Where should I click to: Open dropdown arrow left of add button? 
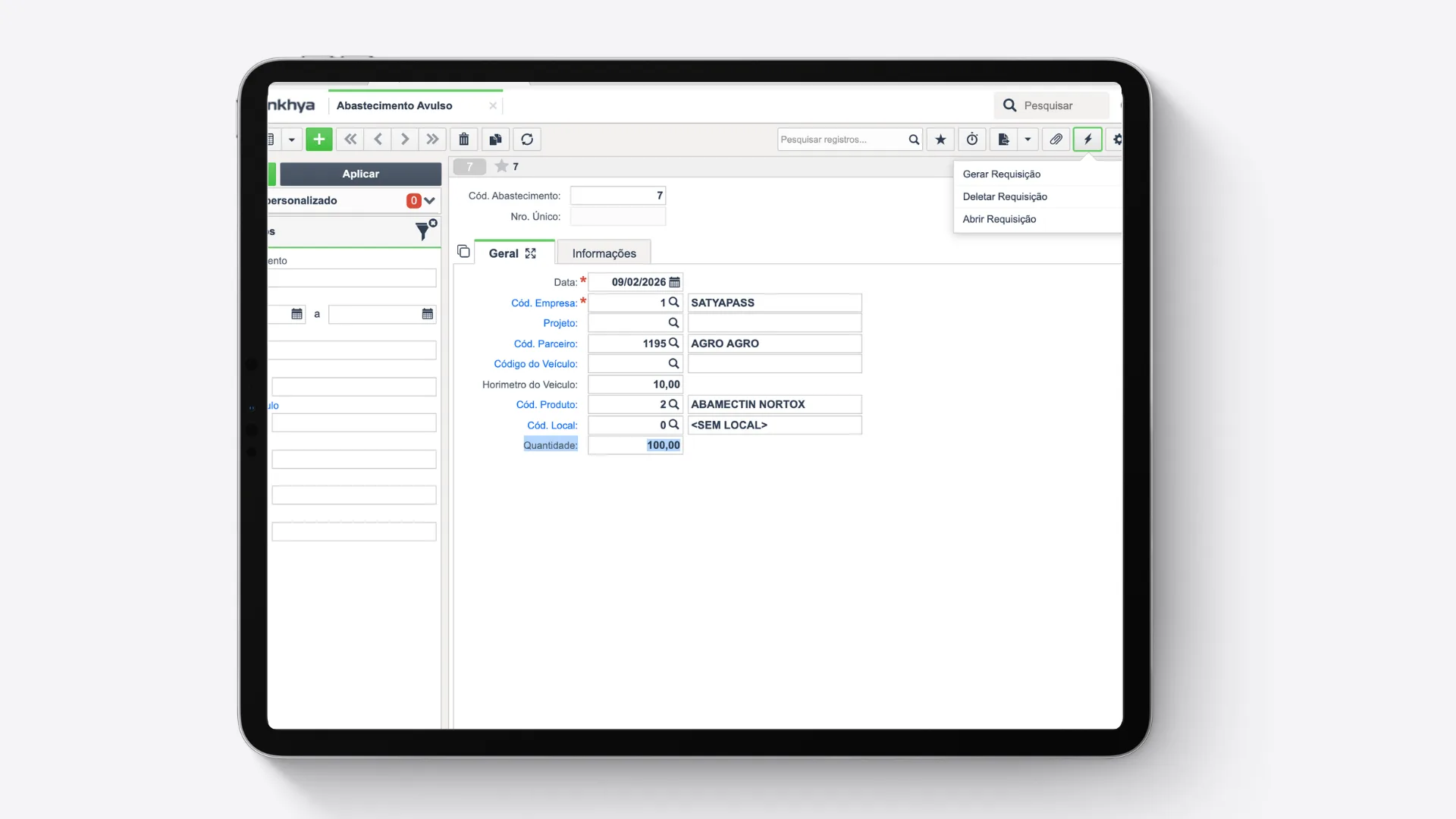(291, 140)
